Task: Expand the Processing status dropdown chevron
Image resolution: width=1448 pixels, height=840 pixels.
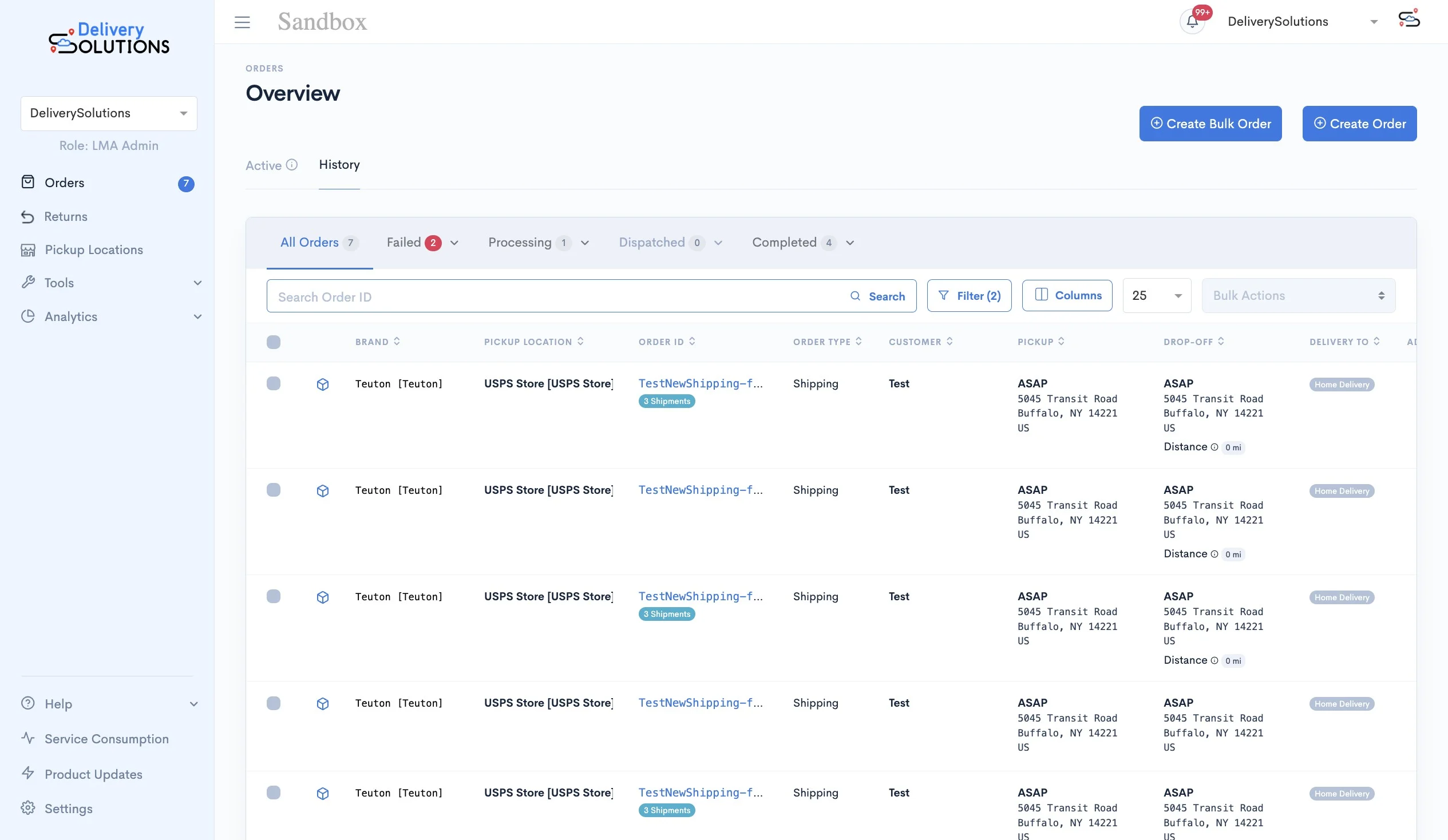Action: (x=585, y=243)
